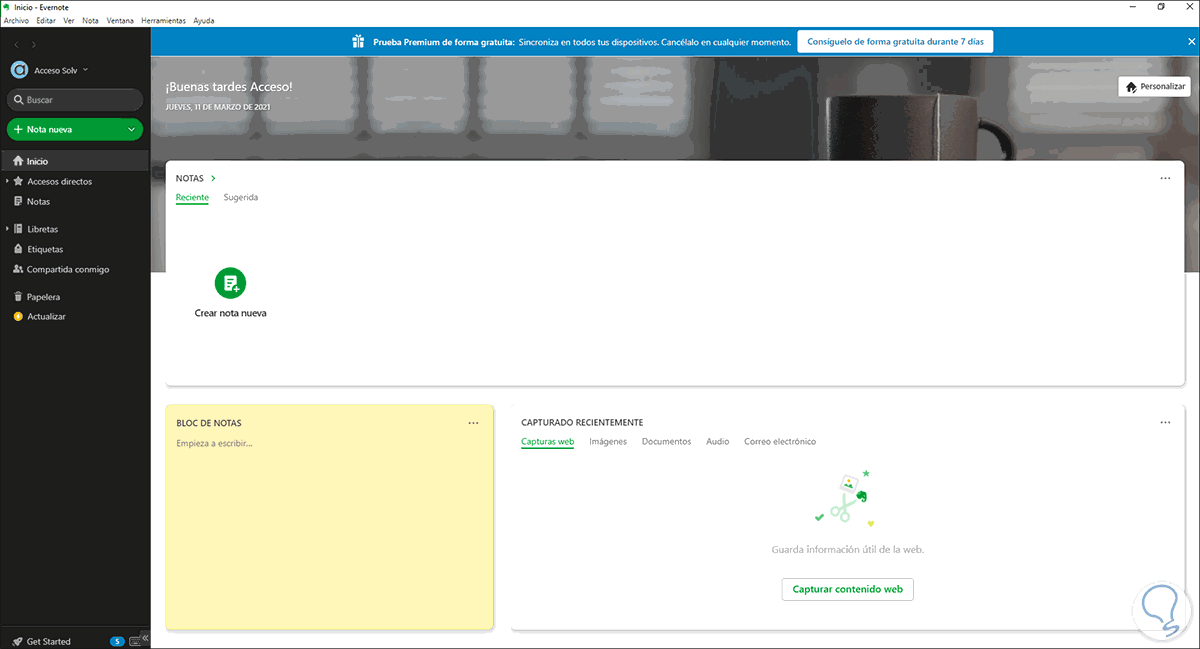This screenshot has width=1200, height=649.
Task: Click the BLOC DE NOTAS title
Action: click(208, 423)
